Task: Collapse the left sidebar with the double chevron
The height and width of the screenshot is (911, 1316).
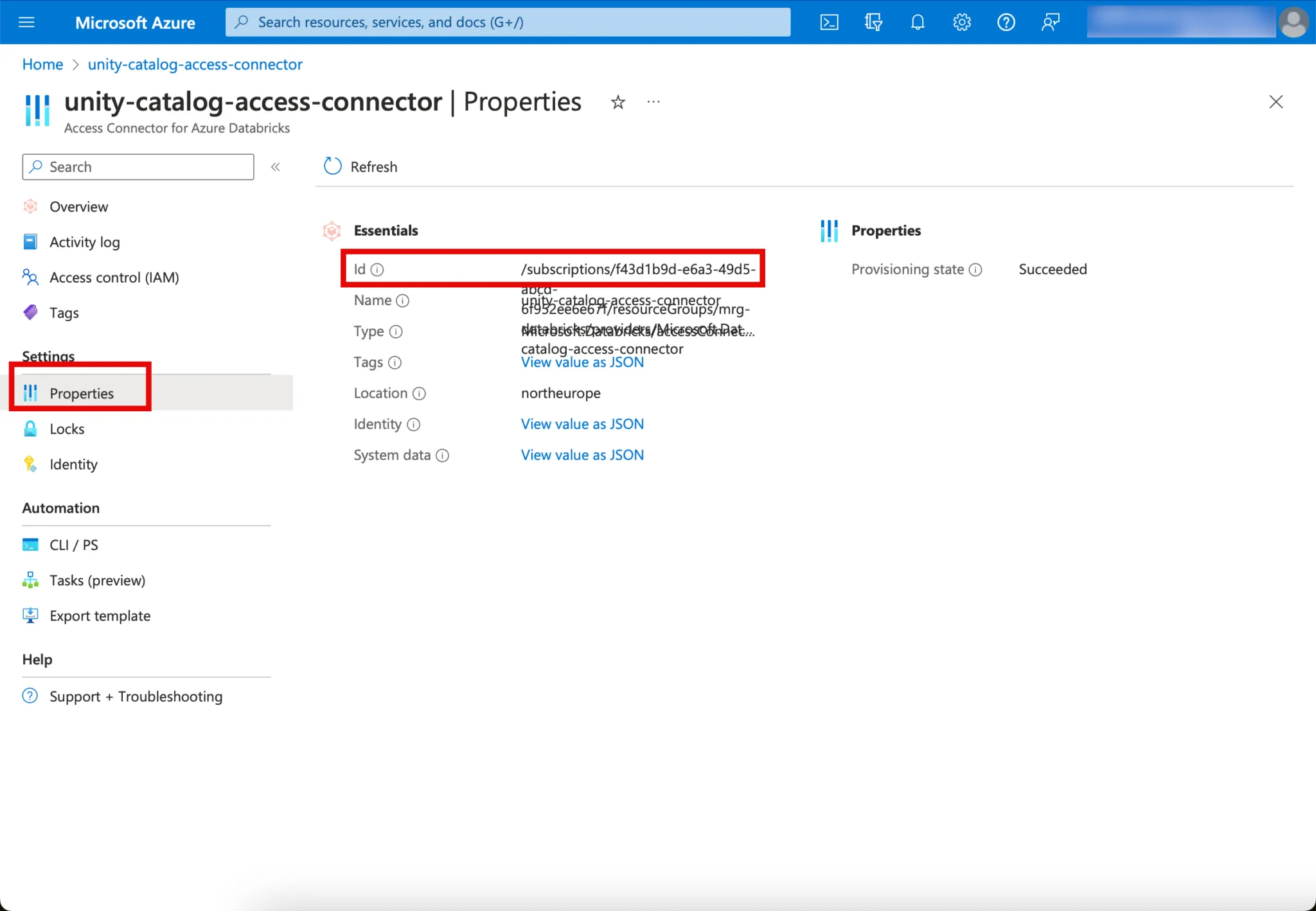Action: [x=276, y=167]
